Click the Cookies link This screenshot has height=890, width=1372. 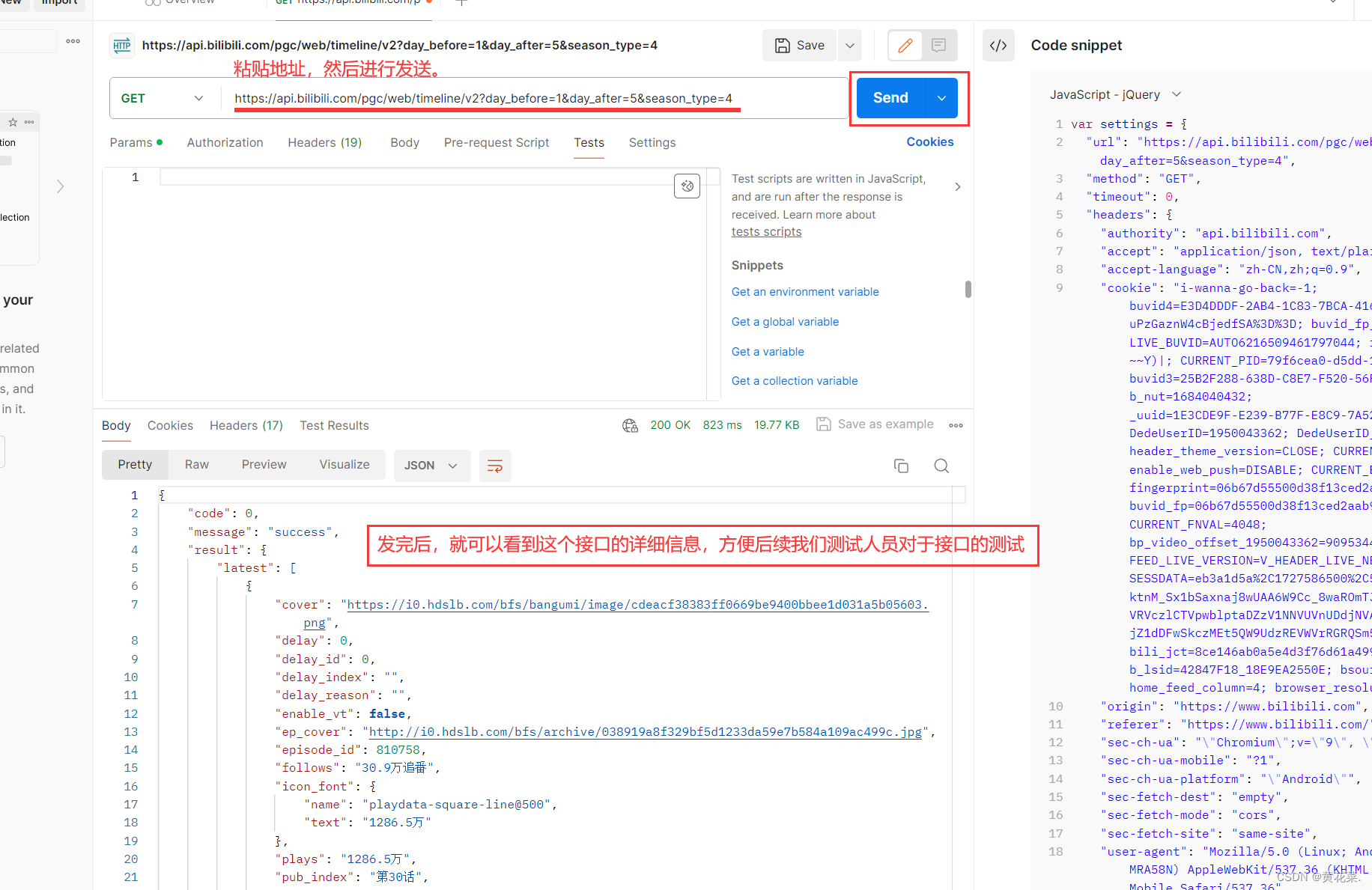(x=929, y=141)
